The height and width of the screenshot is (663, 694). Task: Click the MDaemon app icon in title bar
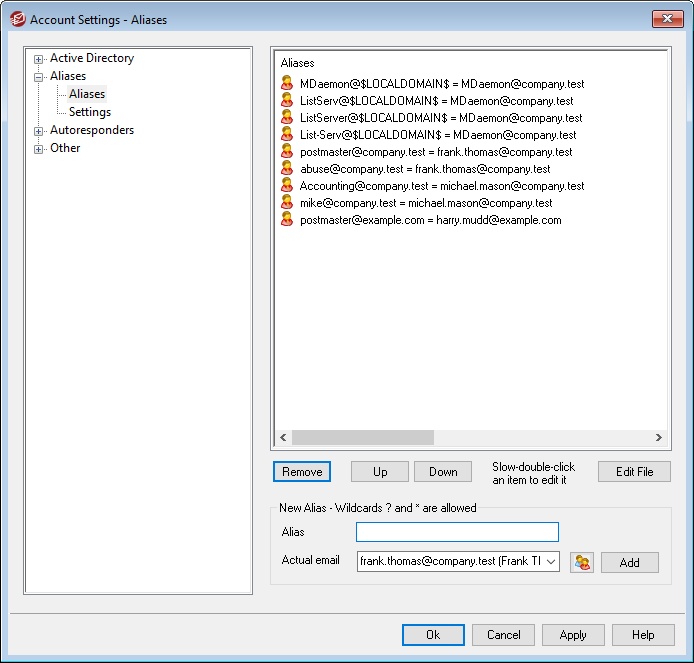click(x=17, y=19)
